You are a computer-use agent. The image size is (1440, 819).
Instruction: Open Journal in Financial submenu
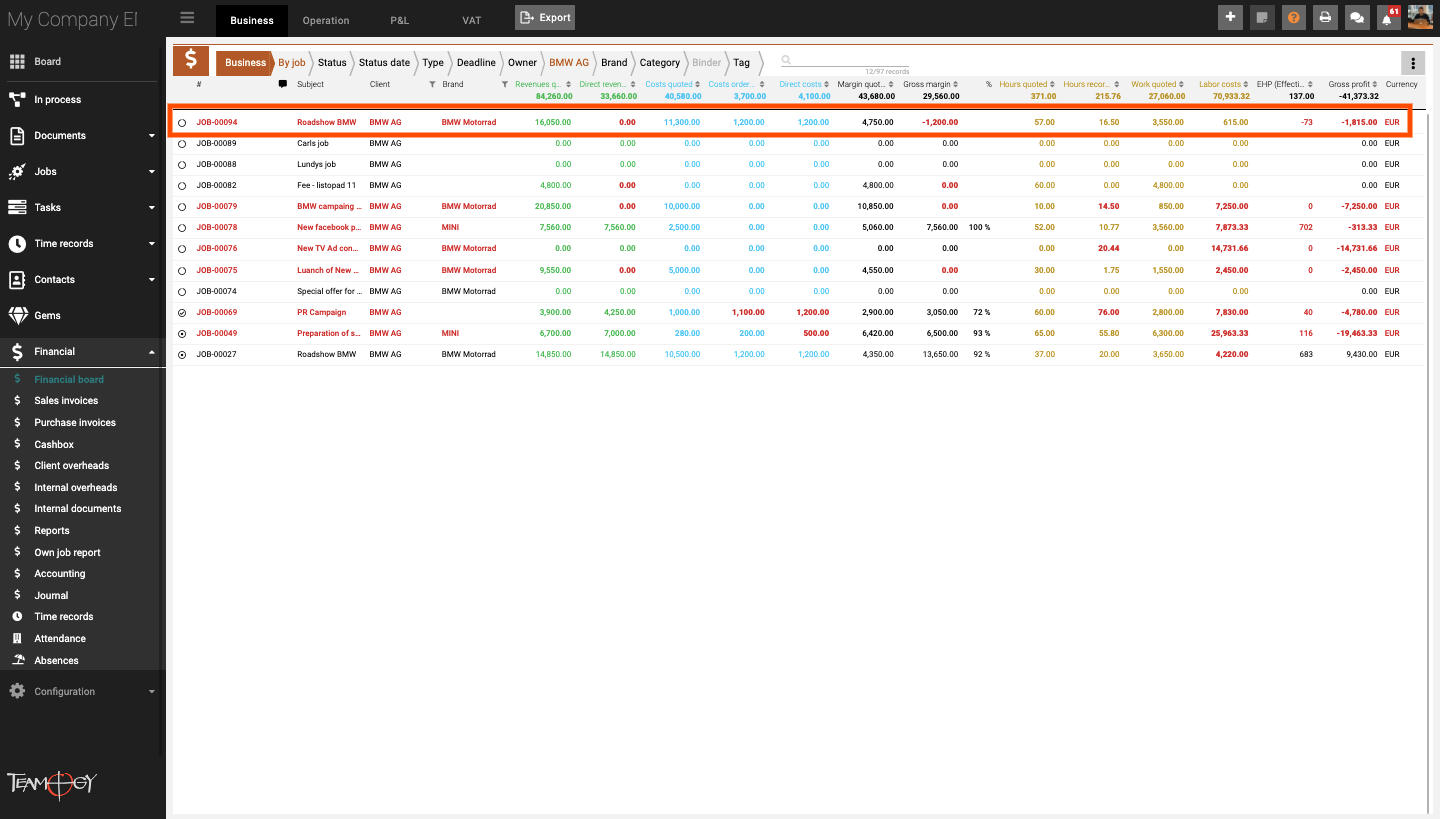point(51,595)
